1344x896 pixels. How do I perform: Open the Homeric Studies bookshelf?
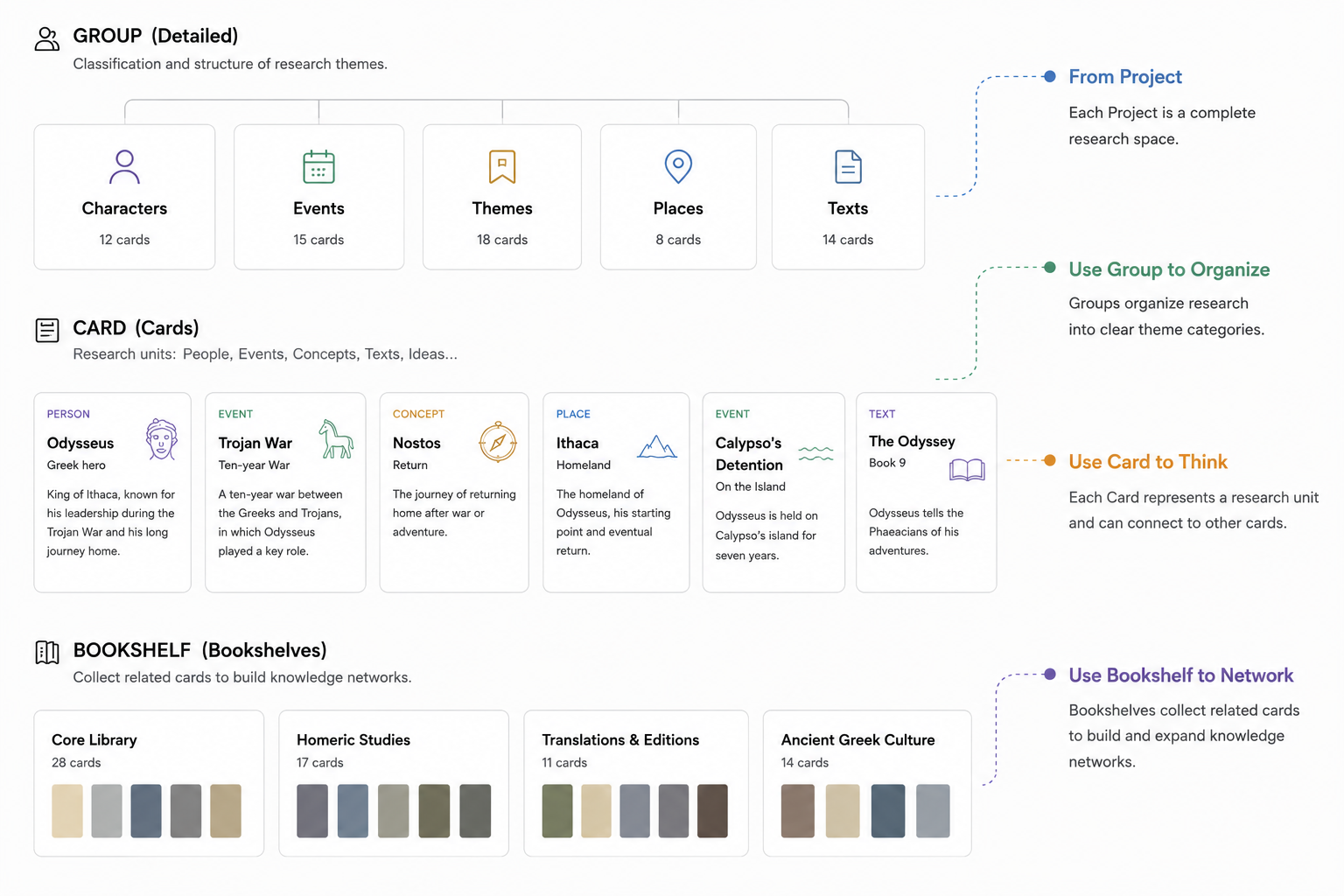(394, 783)
